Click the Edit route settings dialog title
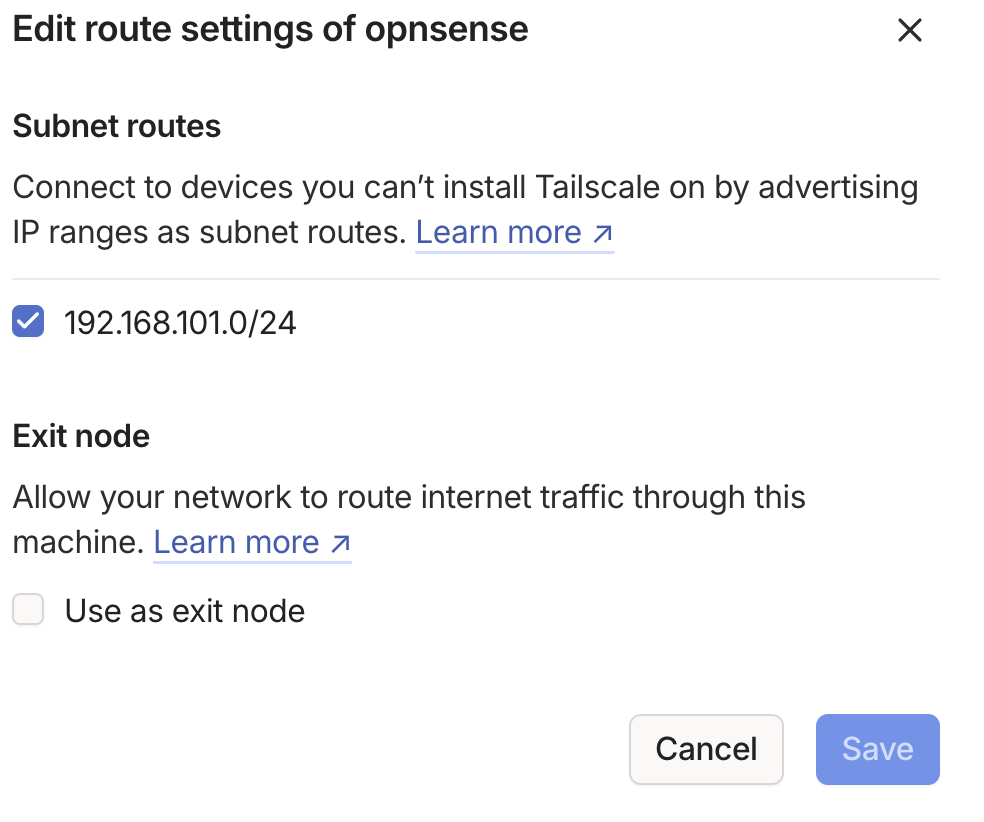The height and width of the screenshot is (822, 984). pos(270,29)
